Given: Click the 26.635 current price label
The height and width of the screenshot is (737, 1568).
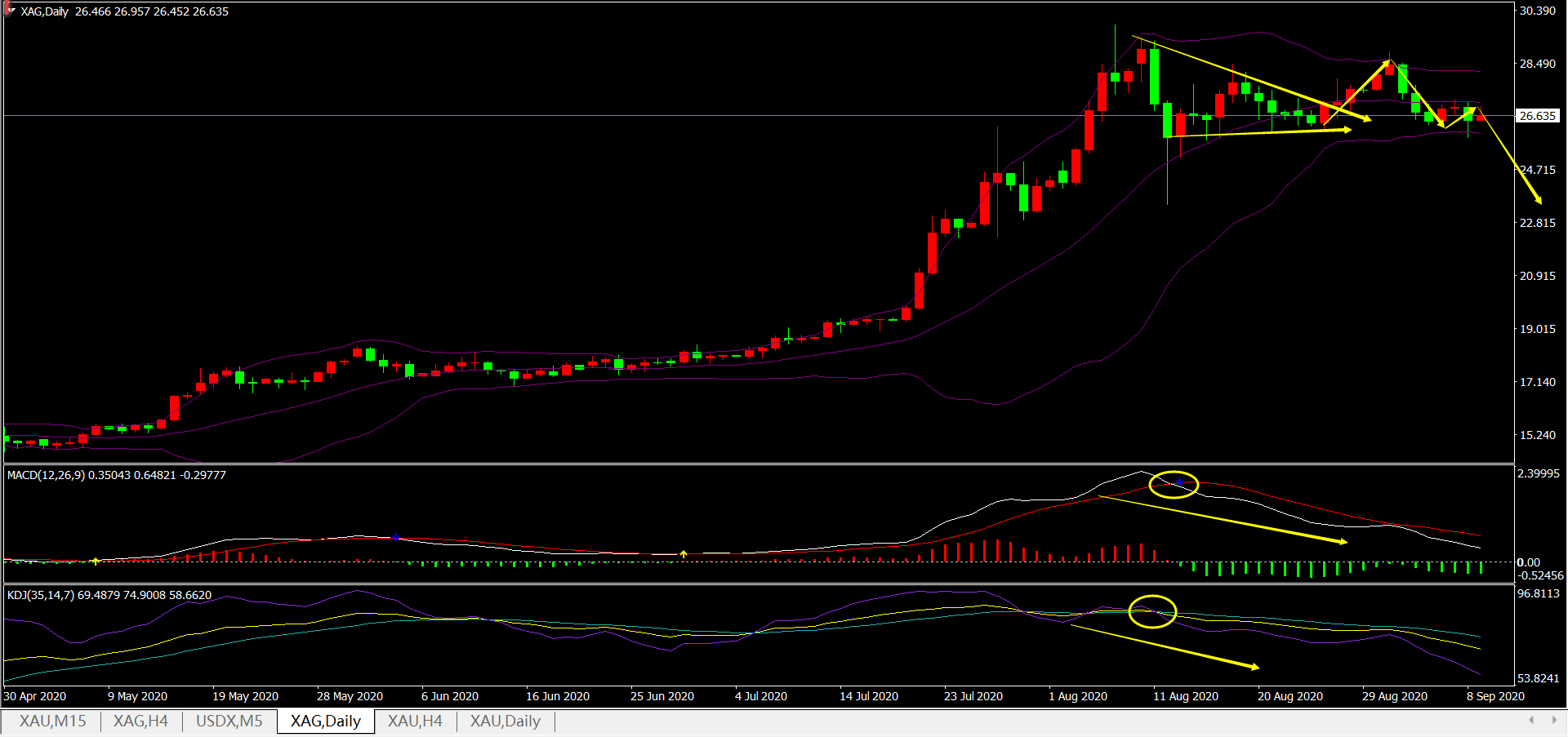Looking at the screenshot, I should [x=1537, y=116].
